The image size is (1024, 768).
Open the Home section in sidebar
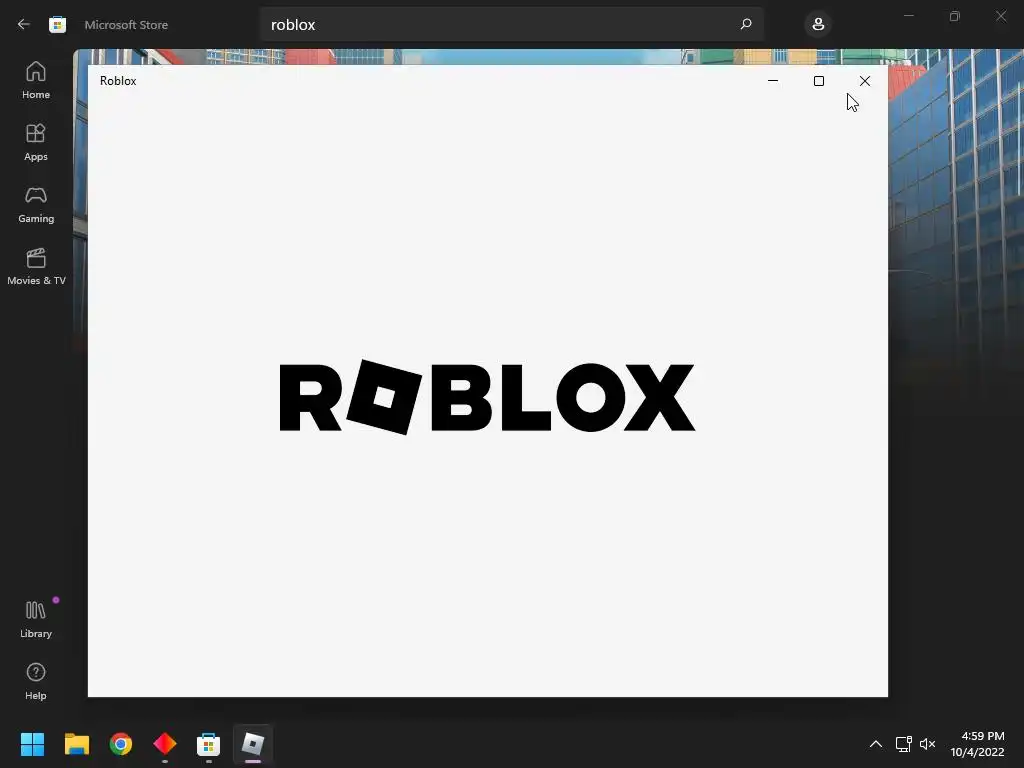pos(36,80)
